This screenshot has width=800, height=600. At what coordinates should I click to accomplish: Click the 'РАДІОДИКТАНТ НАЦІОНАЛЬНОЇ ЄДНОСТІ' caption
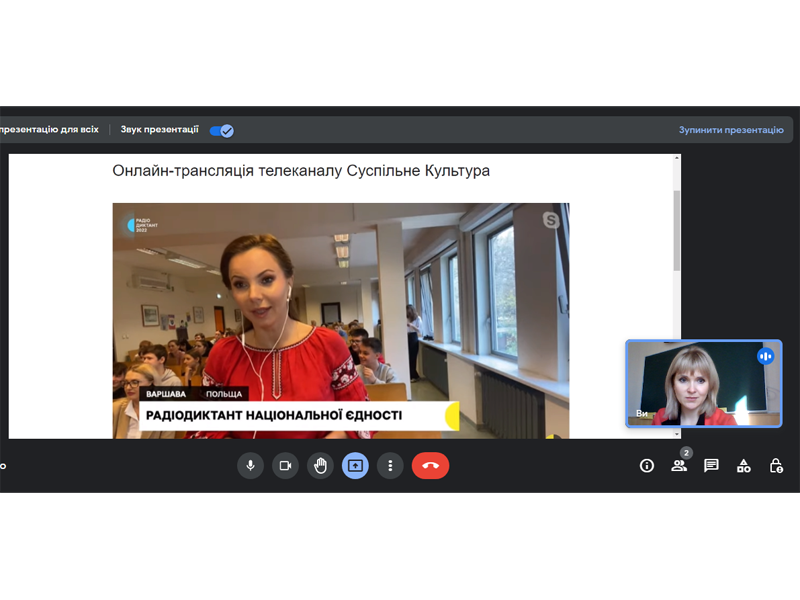tap(274, 415)
